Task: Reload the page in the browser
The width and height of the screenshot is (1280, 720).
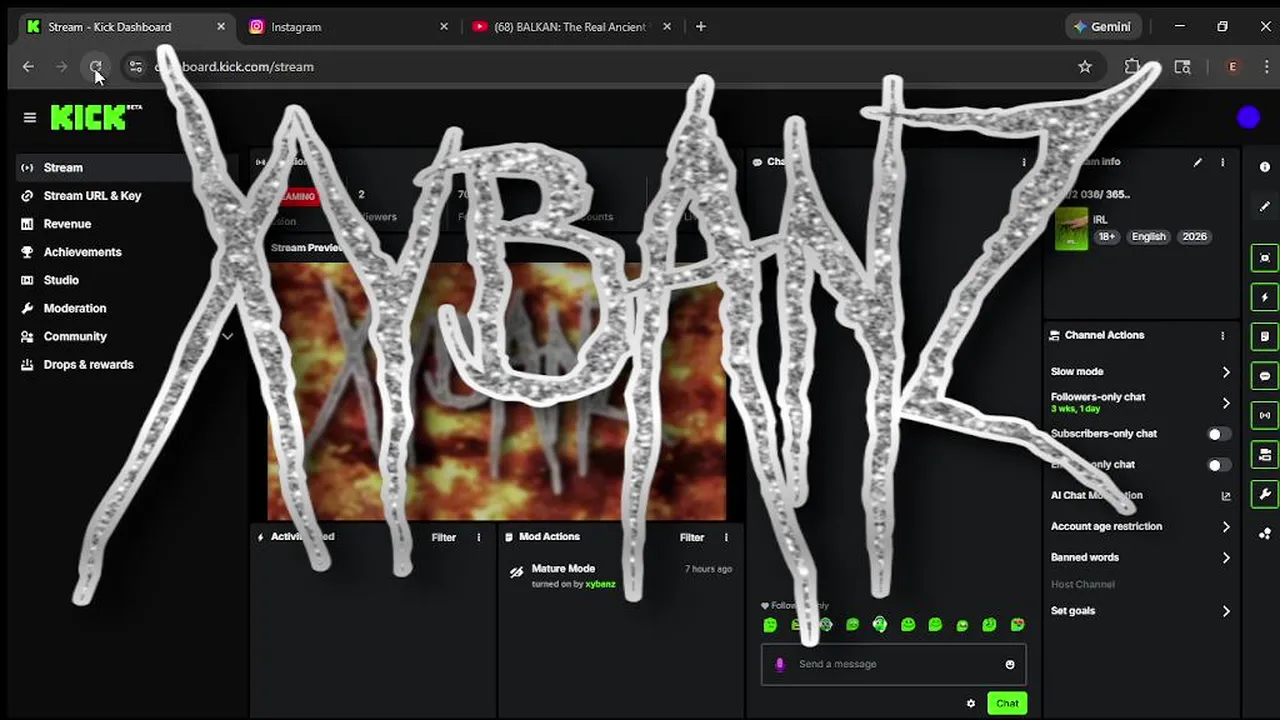Action: 96,67
